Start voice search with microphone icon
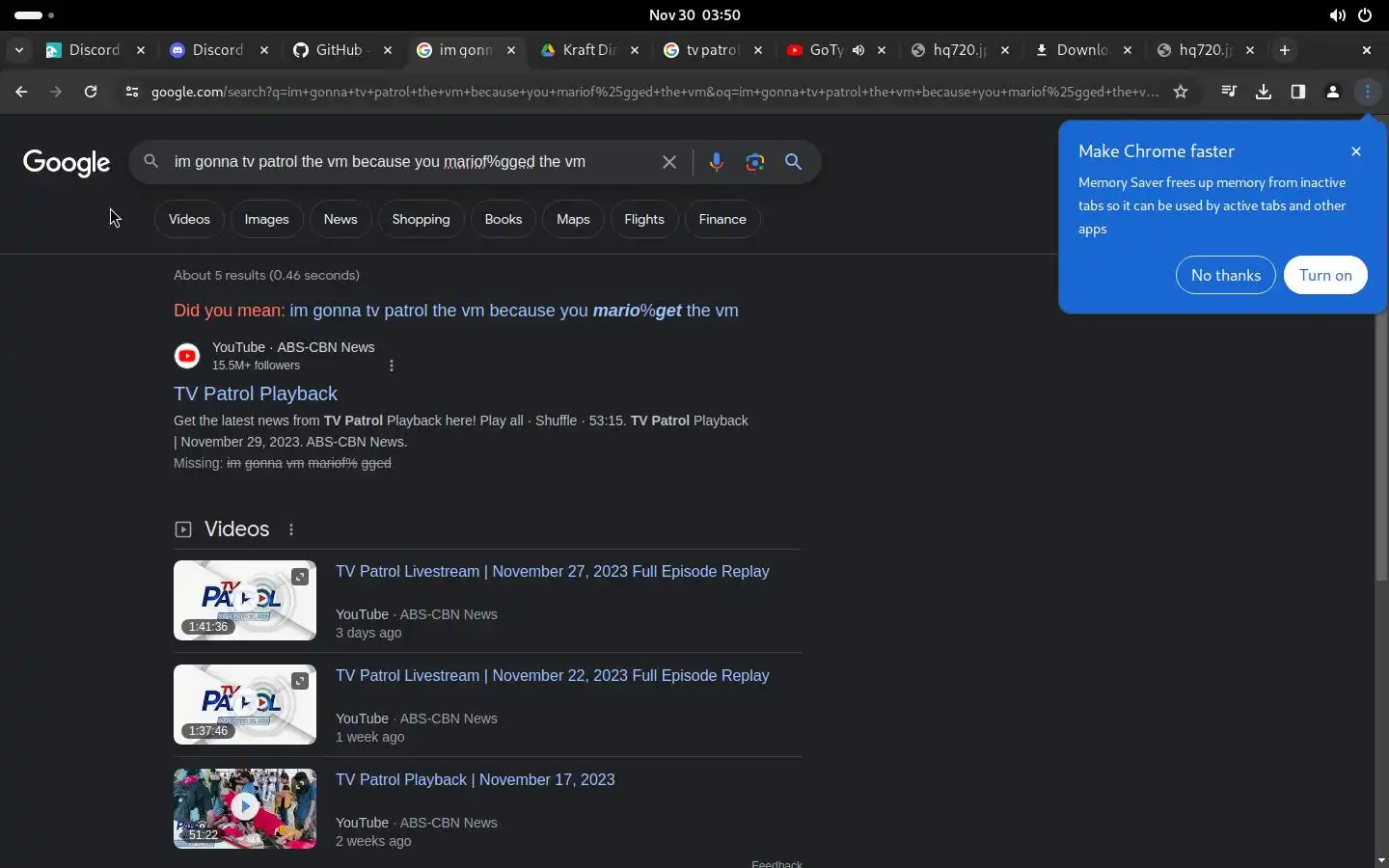The height and width of the screenshot is (868, 1389). [x=716, y=162]
